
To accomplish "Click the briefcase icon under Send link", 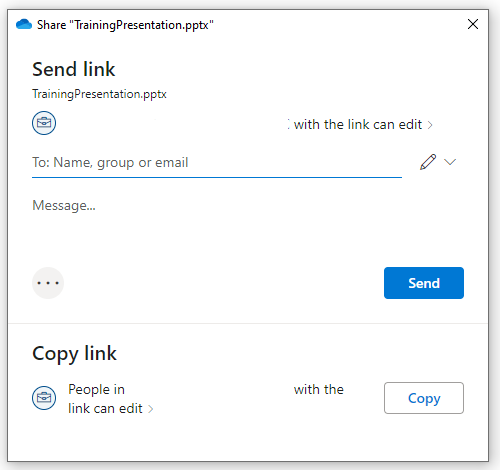I will 44,123.
